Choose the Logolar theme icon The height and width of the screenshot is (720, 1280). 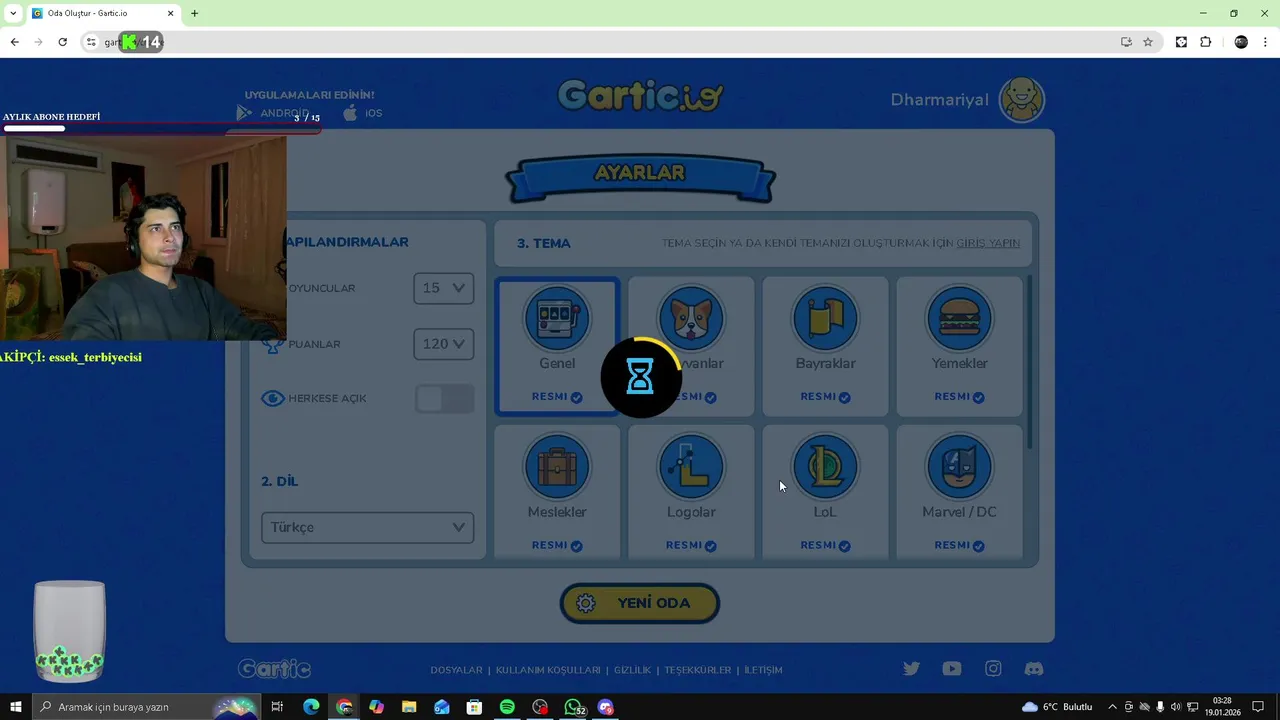pyautogui.click(x=691, y=467)
